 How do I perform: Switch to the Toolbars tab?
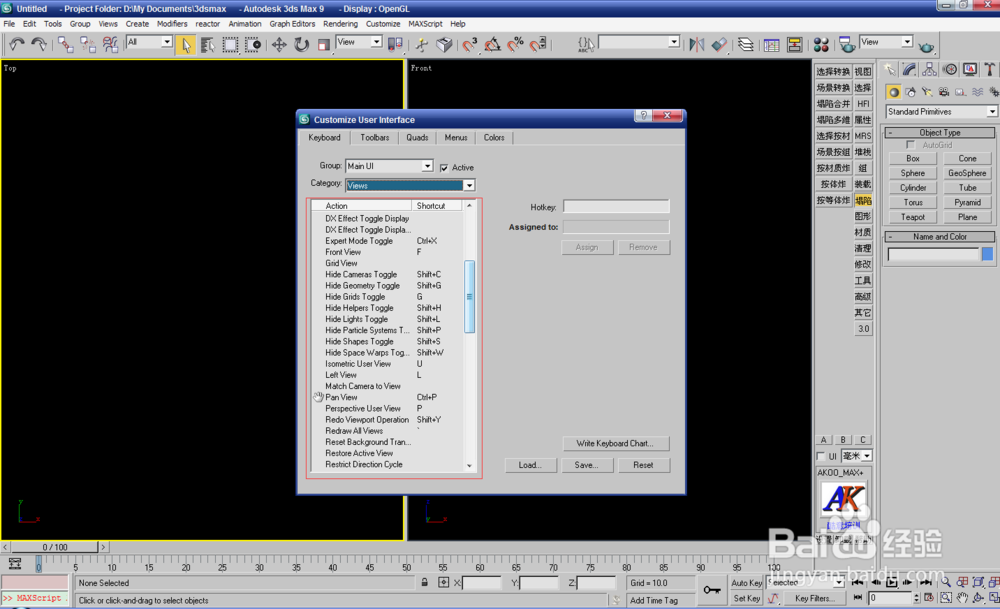click(374, 137)
